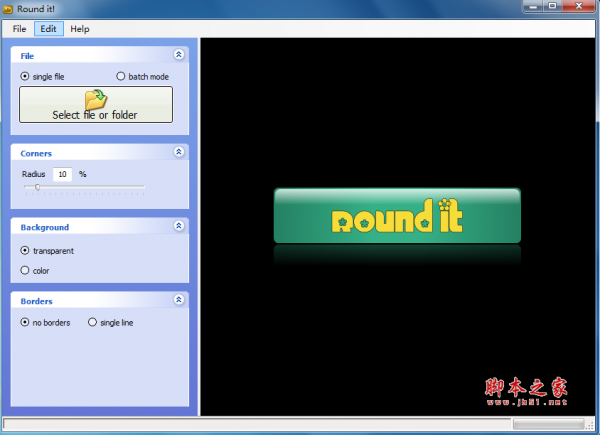
Task: Click the Round it! app icon in title bar
Action: [x=8, y=8]
